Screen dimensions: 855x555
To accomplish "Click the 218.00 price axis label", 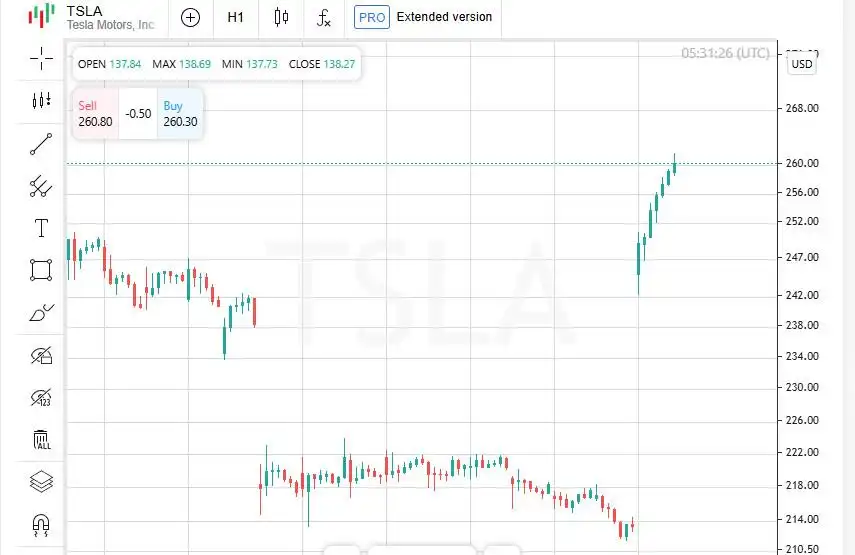I will pyautogui.click(x=802, y=485).
